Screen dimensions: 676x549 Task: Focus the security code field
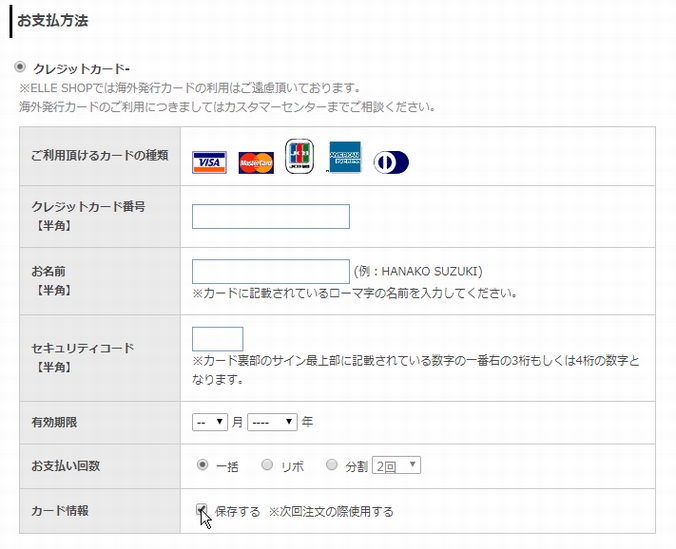[x=217, y=339]
